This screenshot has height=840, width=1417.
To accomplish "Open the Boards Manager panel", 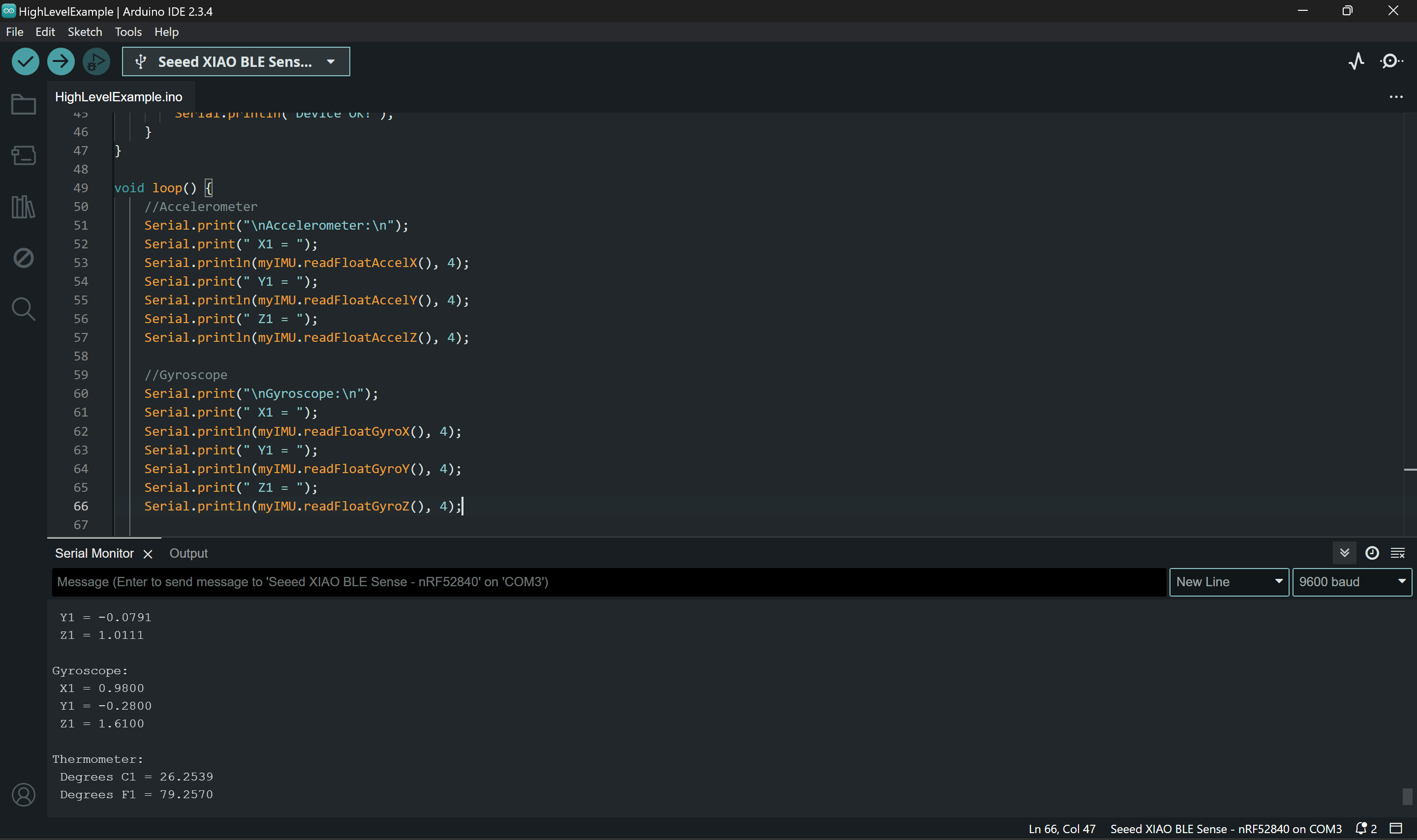I will coord(23,155).
